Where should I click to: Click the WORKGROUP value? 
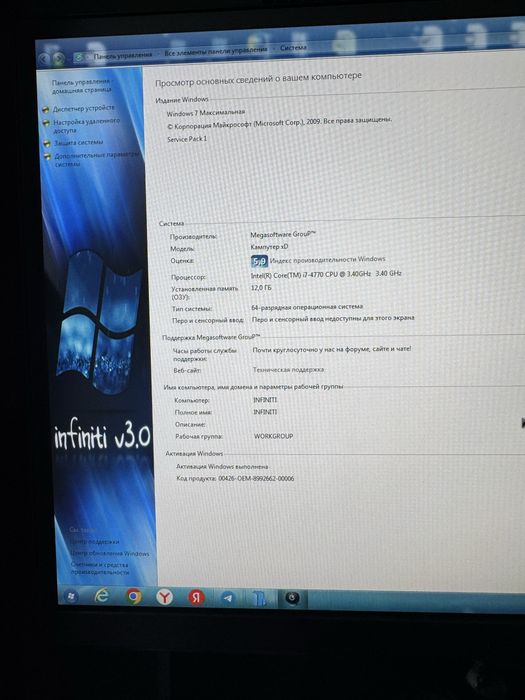273,436
